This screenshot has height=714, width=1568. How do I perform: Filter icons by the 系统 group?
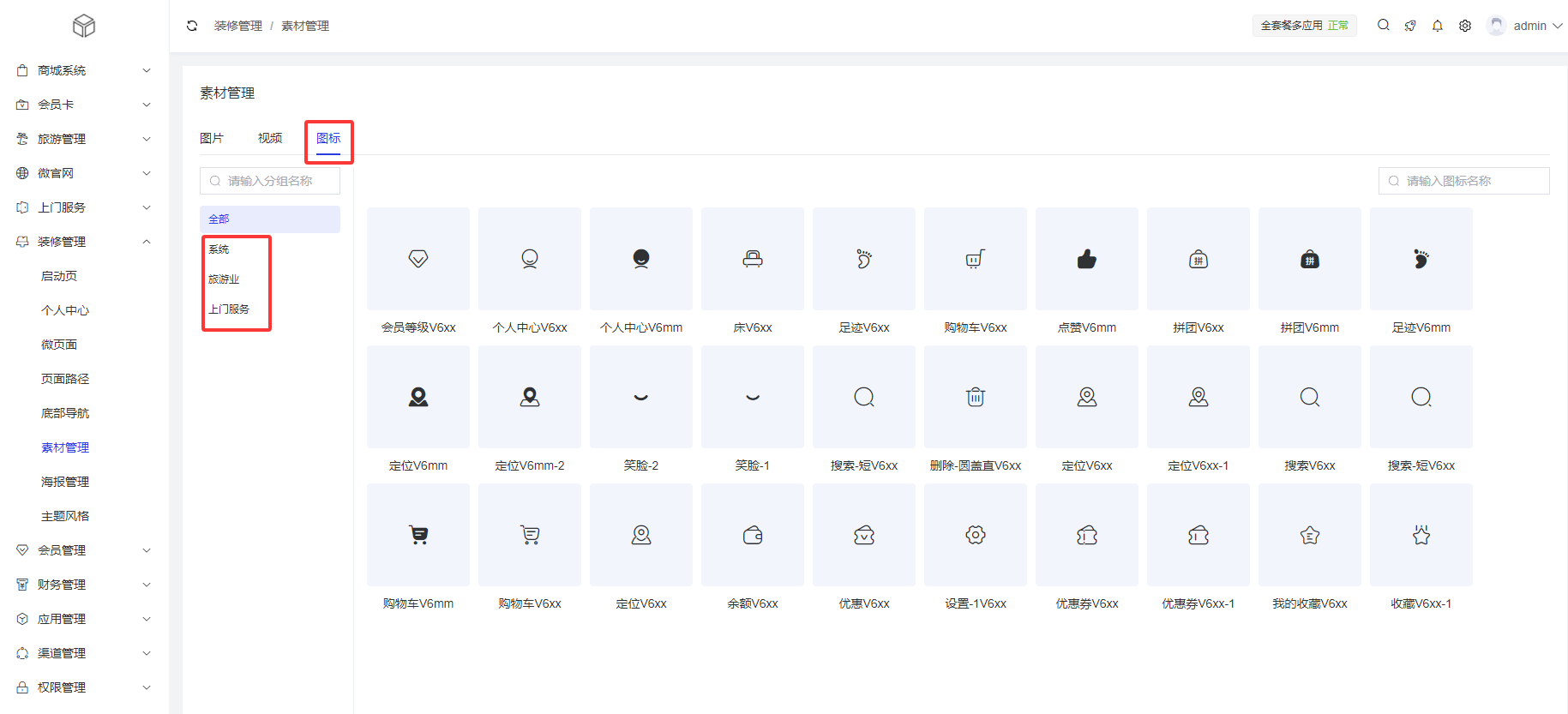coord(219,249)
